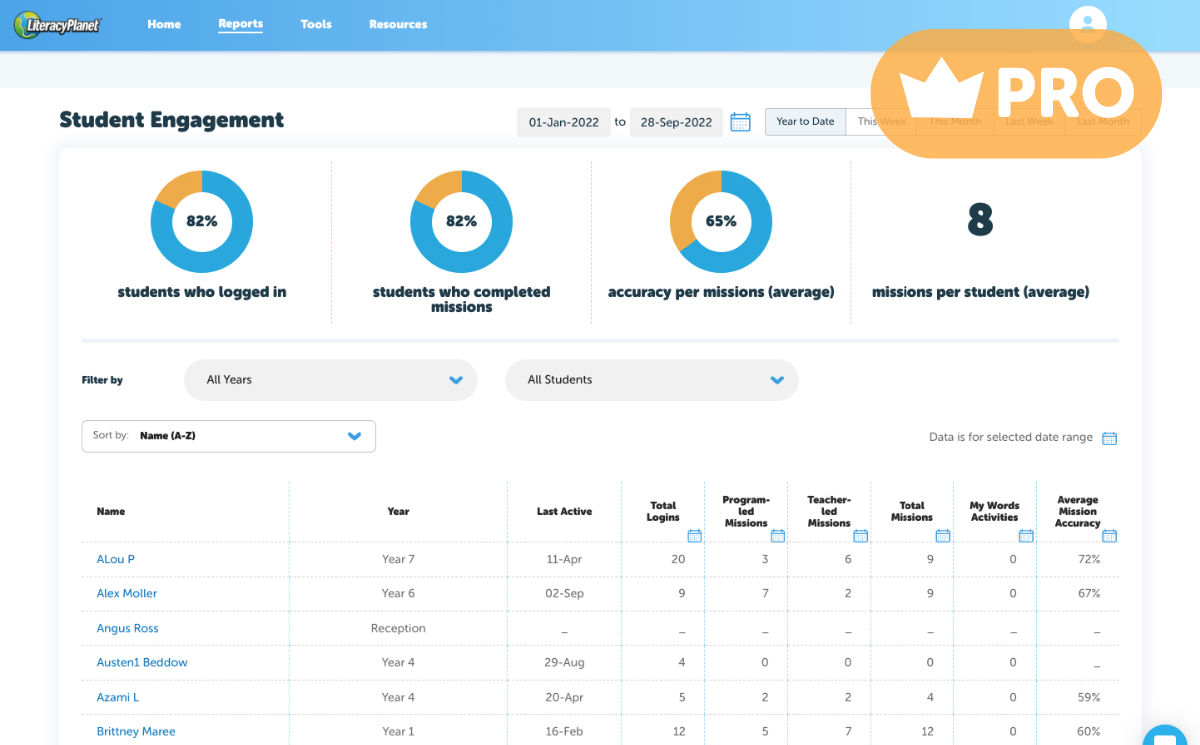Navigate to the Resources menu
1200x745 pixels.
[x=398, y=24]
